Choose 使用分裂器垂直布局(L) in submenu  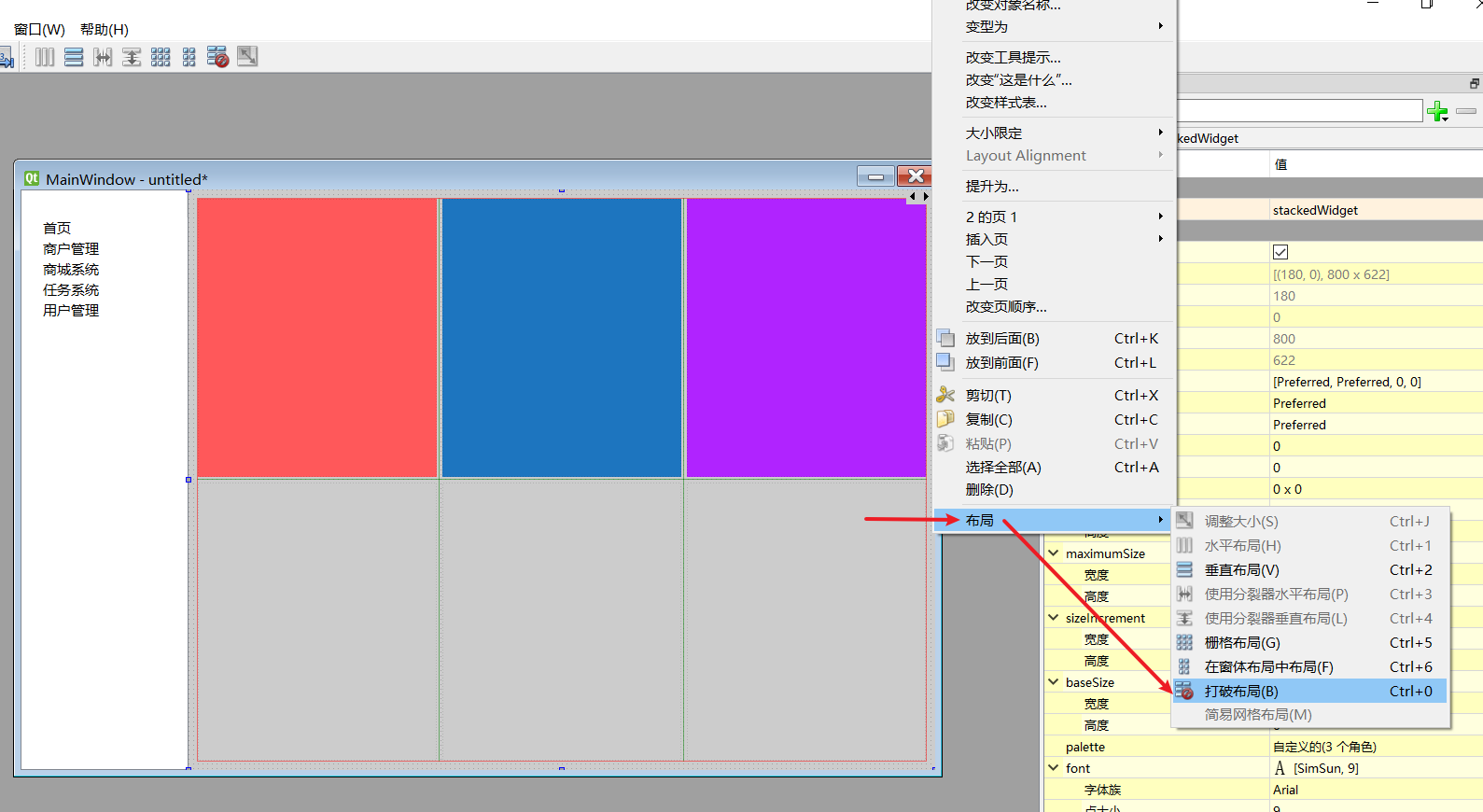tap(1310, 619)
